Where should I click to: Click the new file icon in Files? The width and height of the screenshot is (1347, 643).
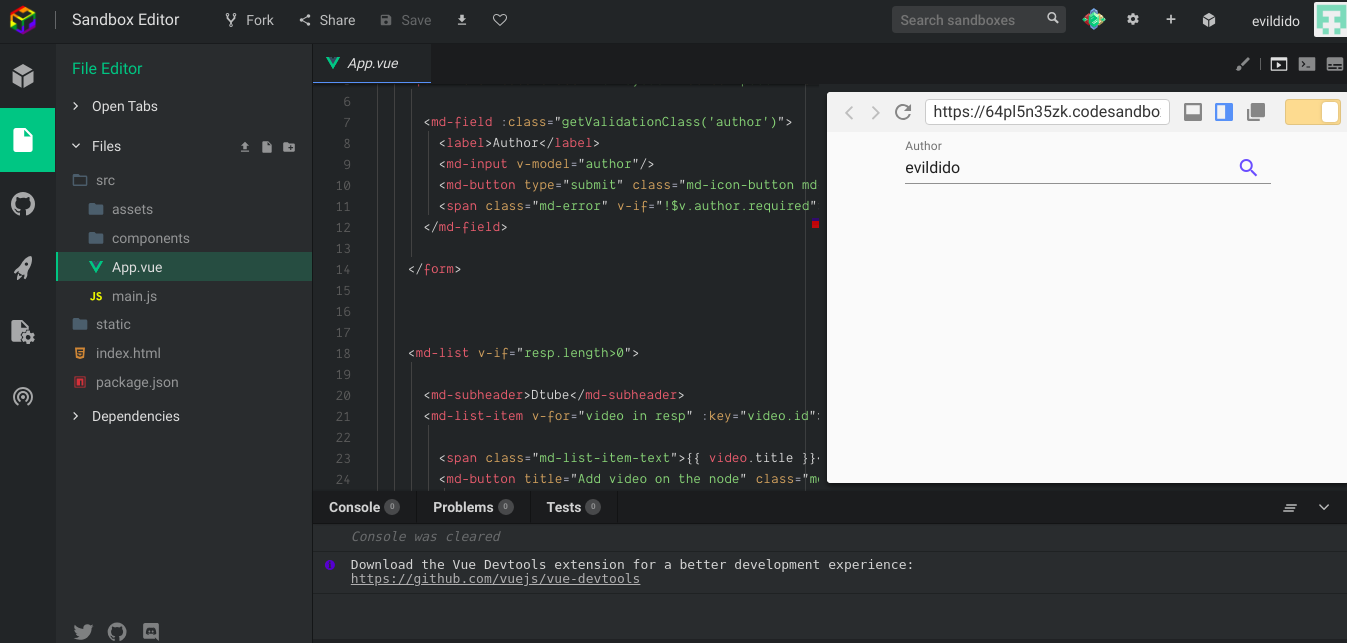(267, 147)
